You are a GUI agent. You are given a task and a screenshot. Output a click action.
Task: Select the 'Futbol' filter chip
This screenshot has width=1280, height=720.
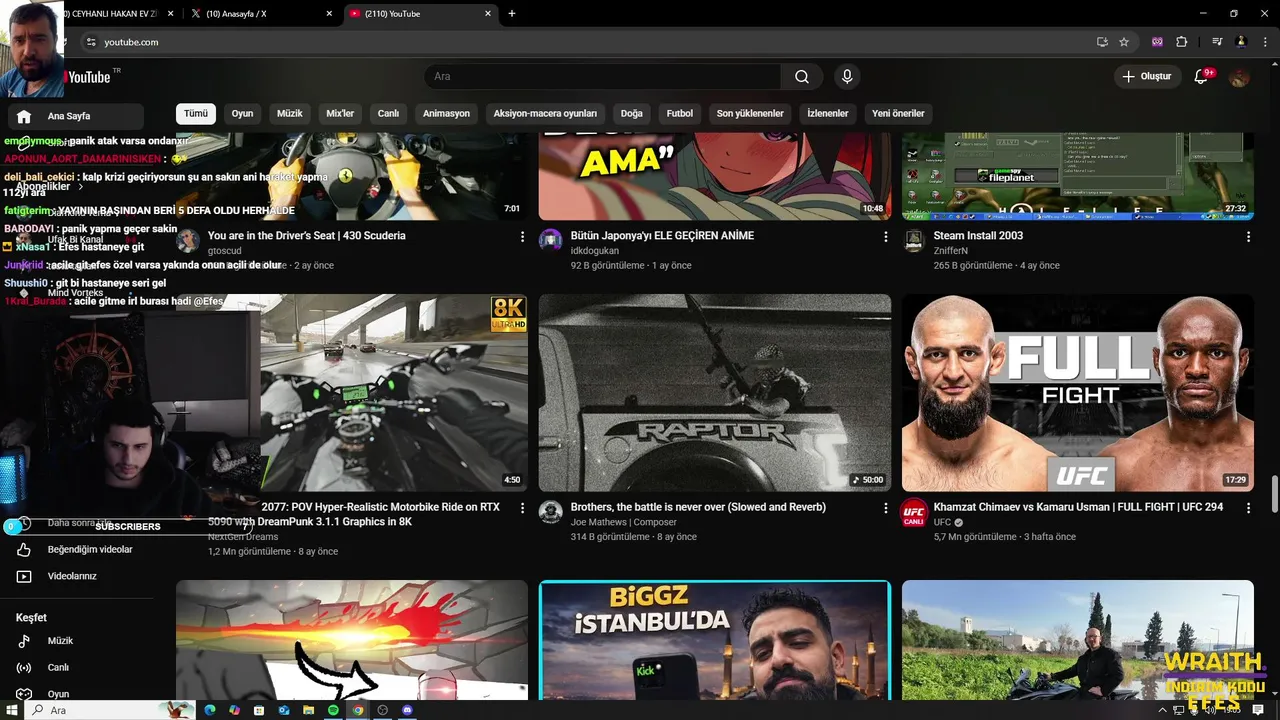pyautogui.click(x=680, y=113)
